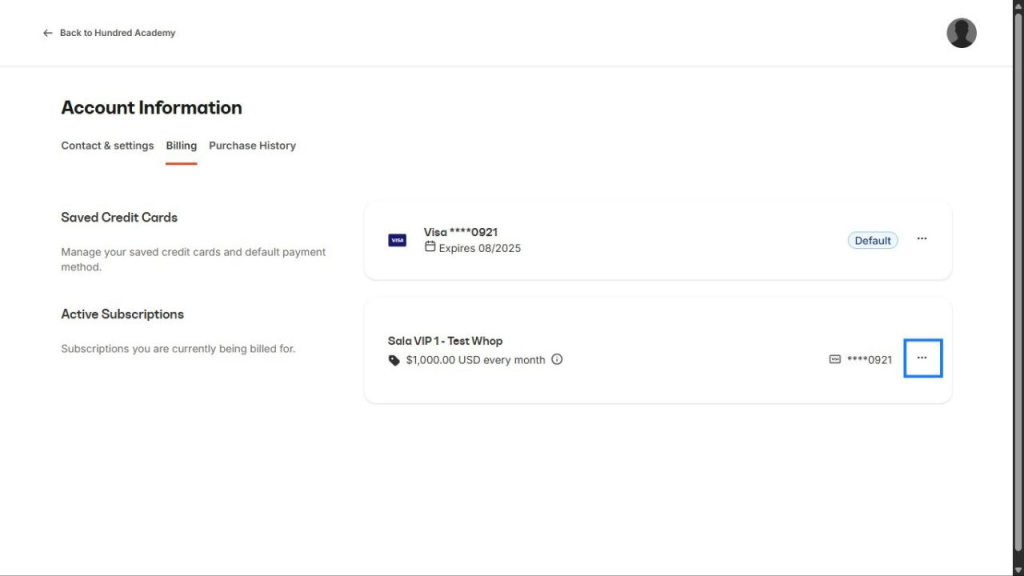Open the Visa card three-dot options menu
The image size is (1024, 576).
[922, 239]
